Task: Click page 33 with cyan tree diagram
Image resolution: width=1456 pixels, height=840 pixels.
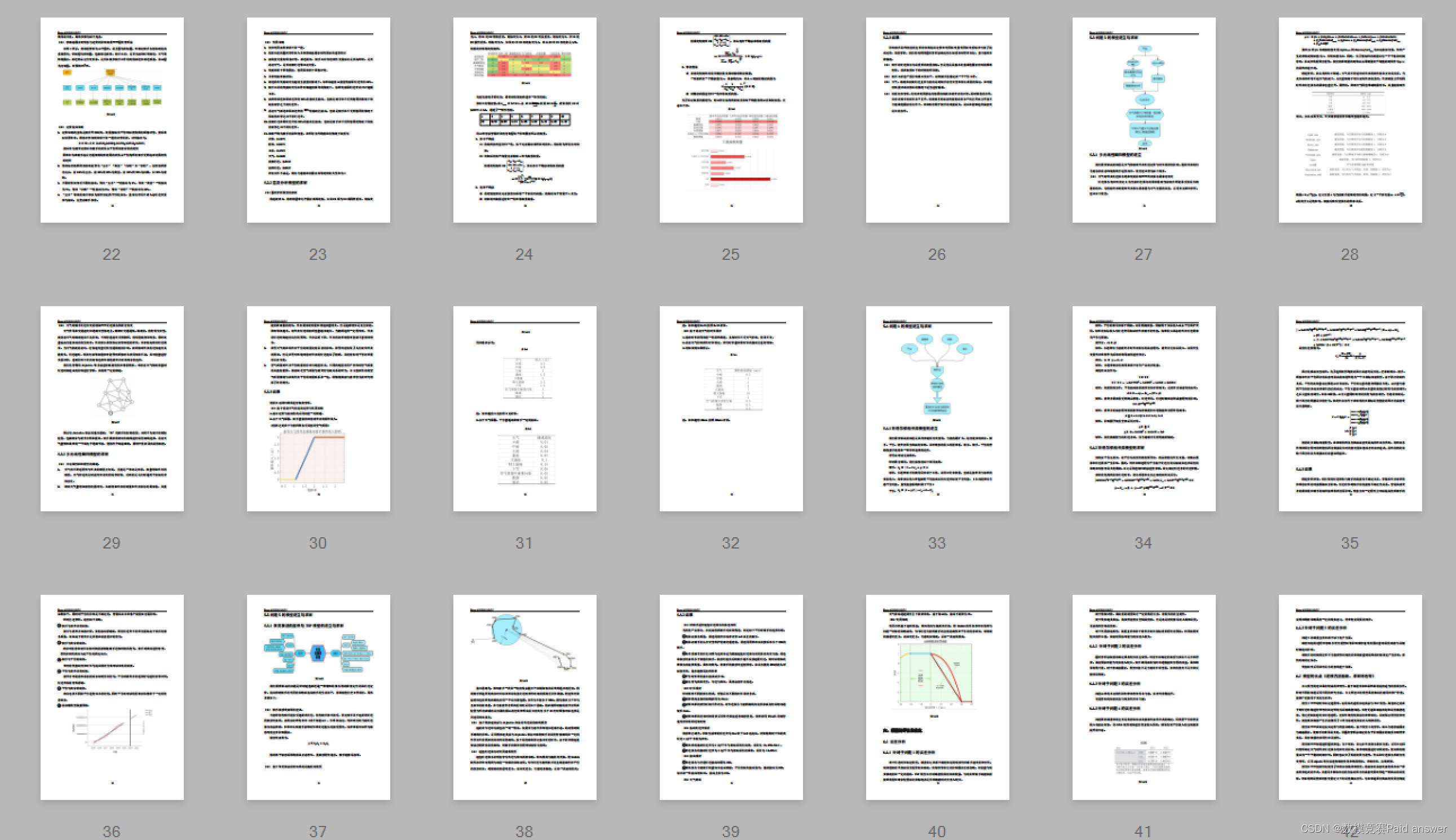Action: point(937,409)
